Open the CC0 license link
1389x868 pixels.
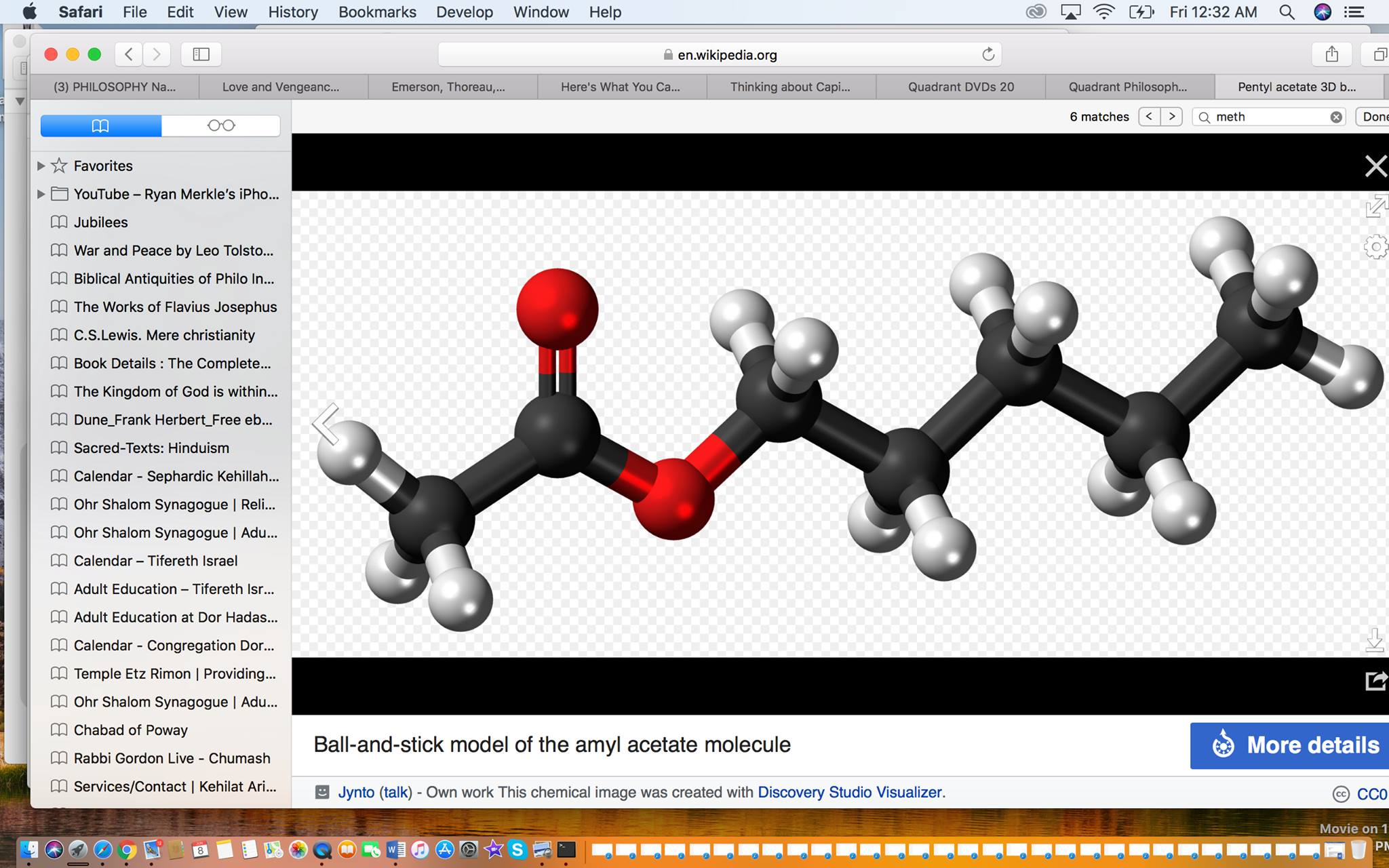click(1371, 794)
